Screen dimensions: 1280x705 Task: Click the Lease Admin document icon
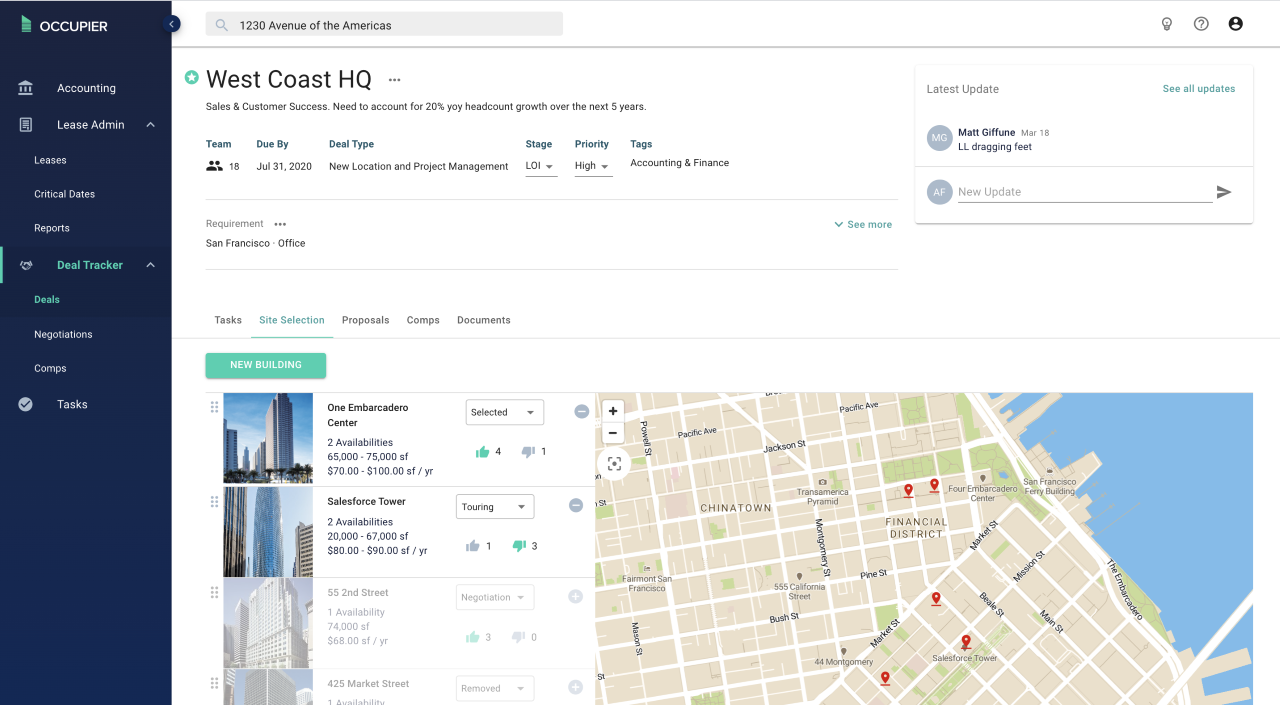[26, 125]
